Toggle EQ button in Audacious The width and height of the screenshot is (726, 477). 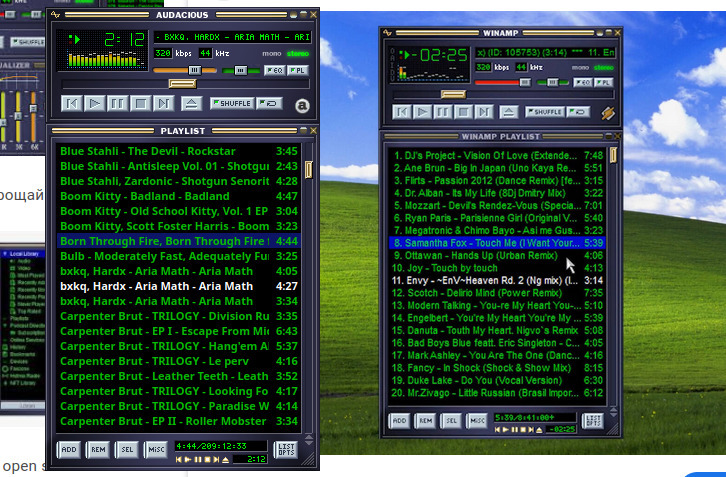click(x=275, y=70)
